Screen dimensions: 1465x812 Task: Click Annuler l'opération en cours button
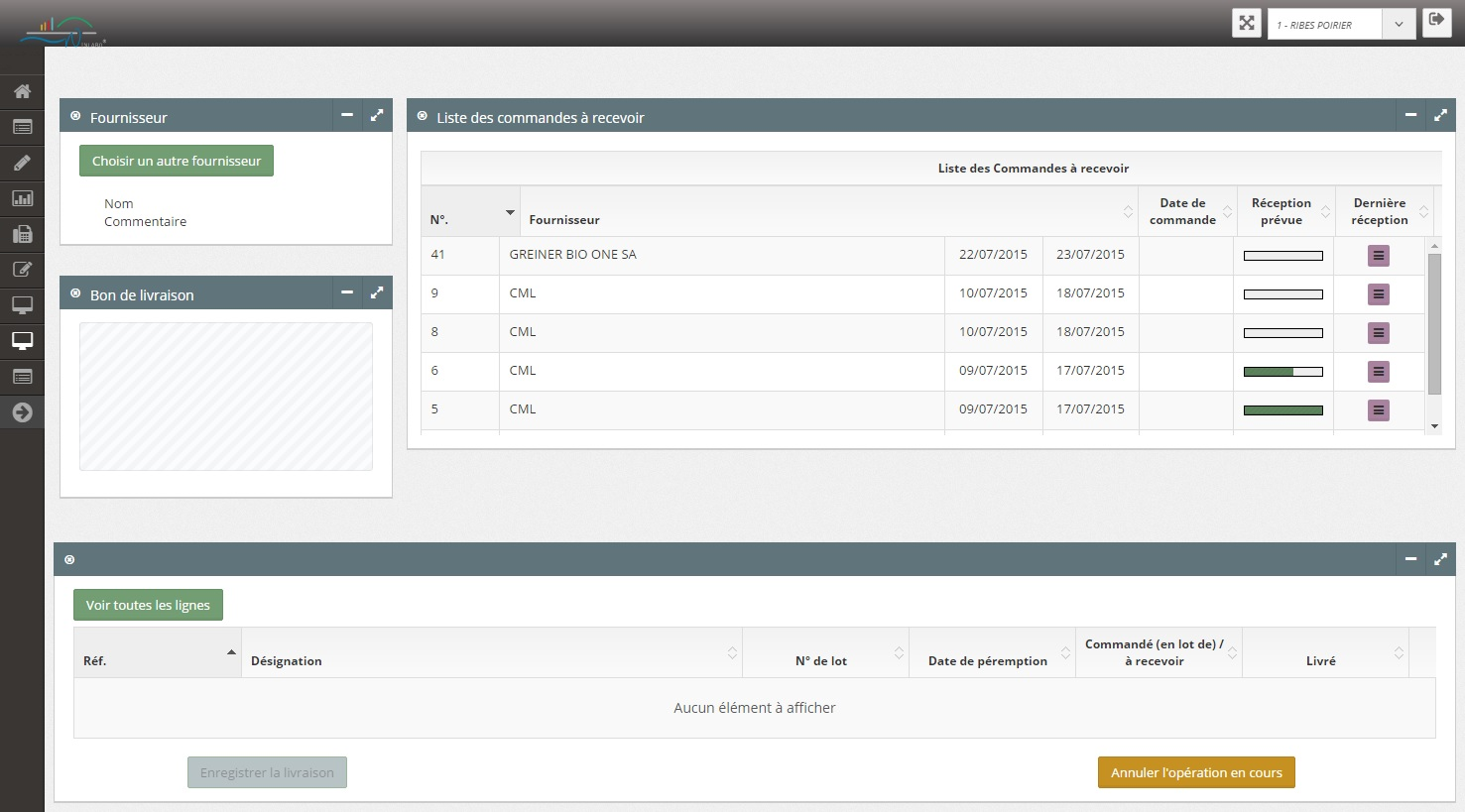click(x=1196, y=773)
